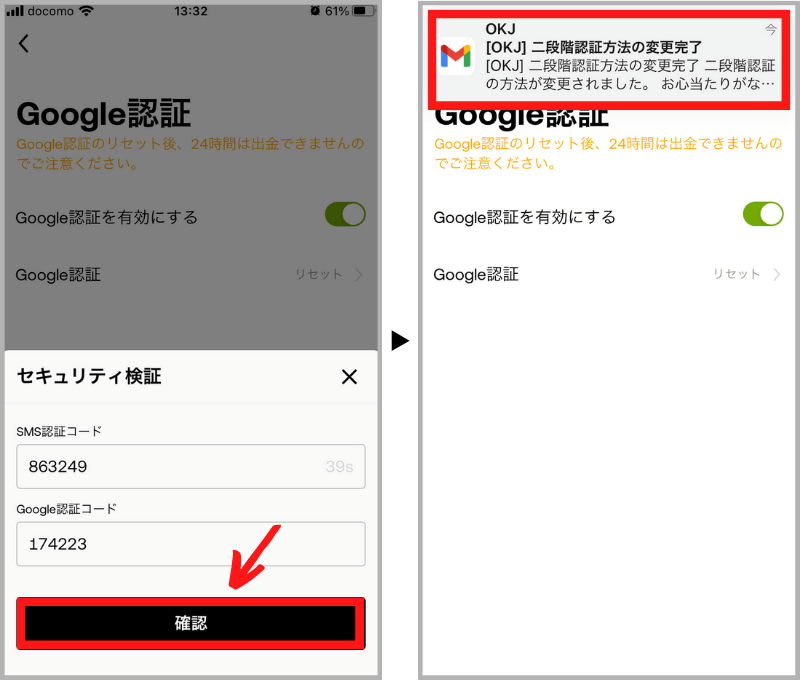Tap the Google認証コード label

(66, 509)
